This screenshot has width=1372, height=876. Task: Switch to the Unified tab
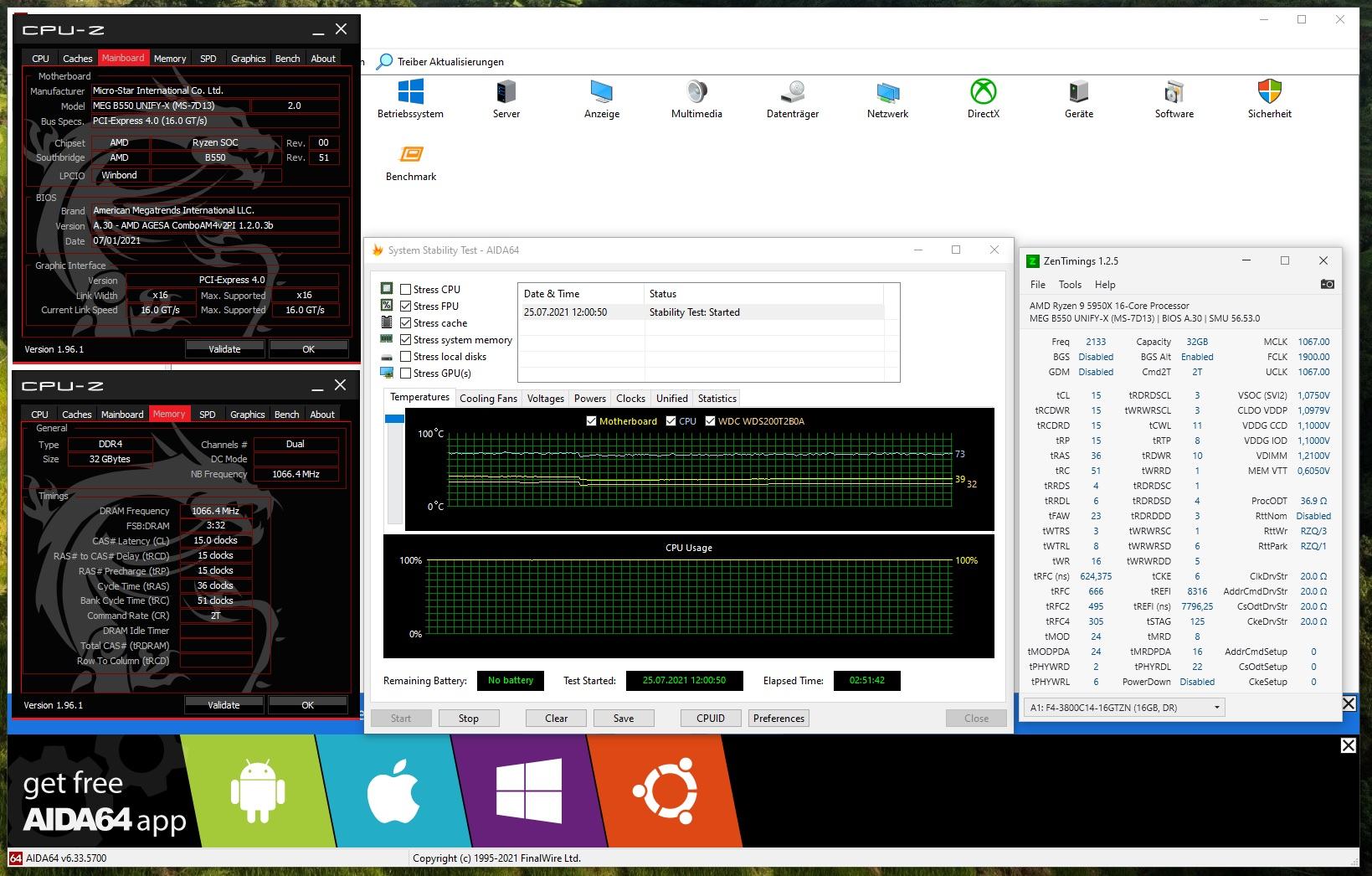[671, 399]
